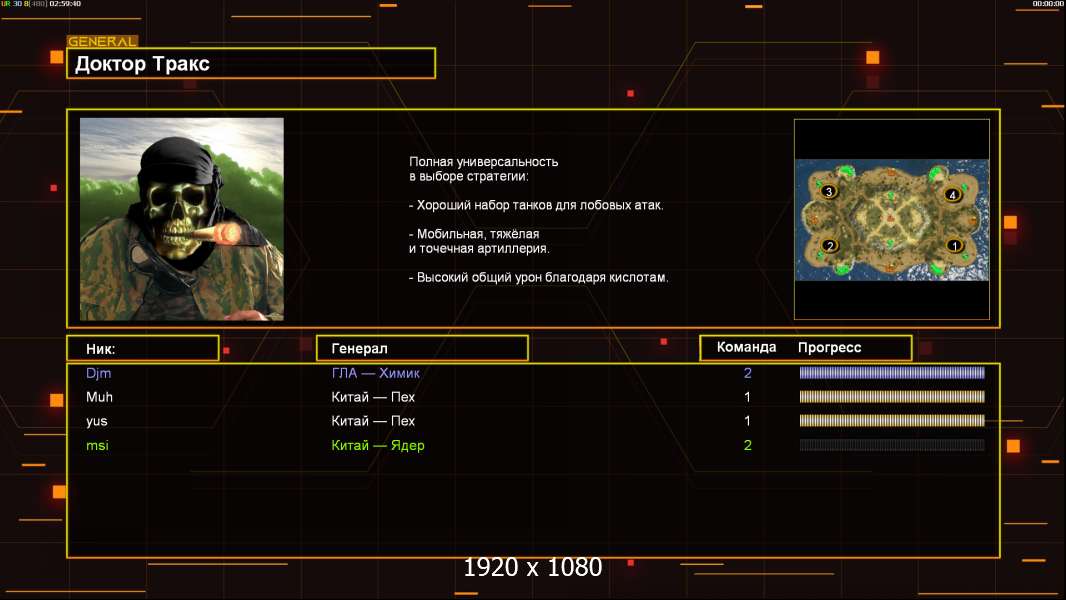
Task: Click yus's loading progress bar
Action: click(x=892, y=421)
